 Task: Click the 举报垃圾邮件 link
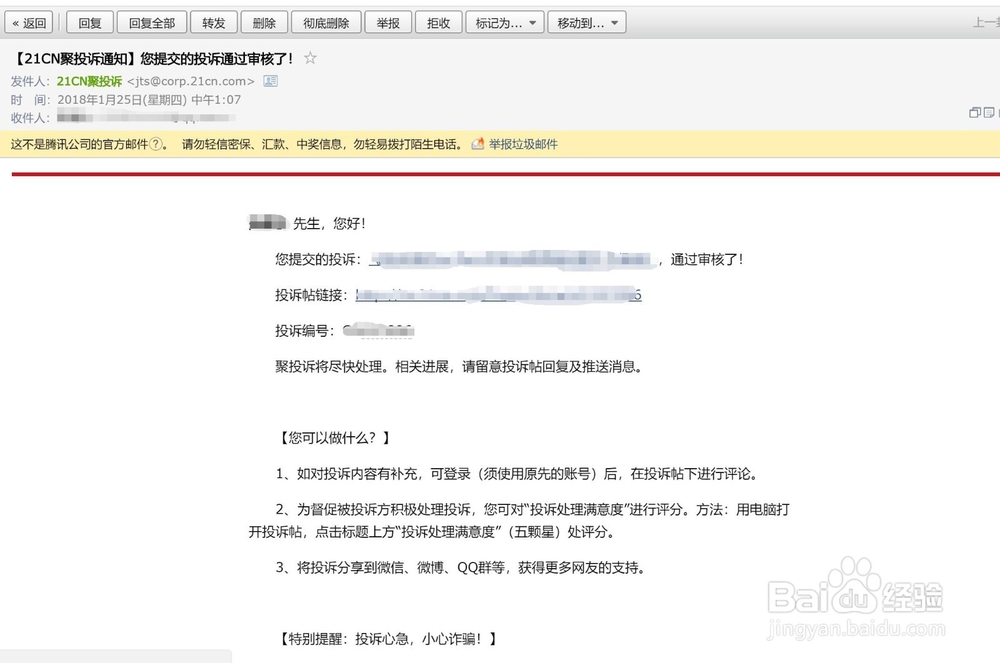[523, 144]
